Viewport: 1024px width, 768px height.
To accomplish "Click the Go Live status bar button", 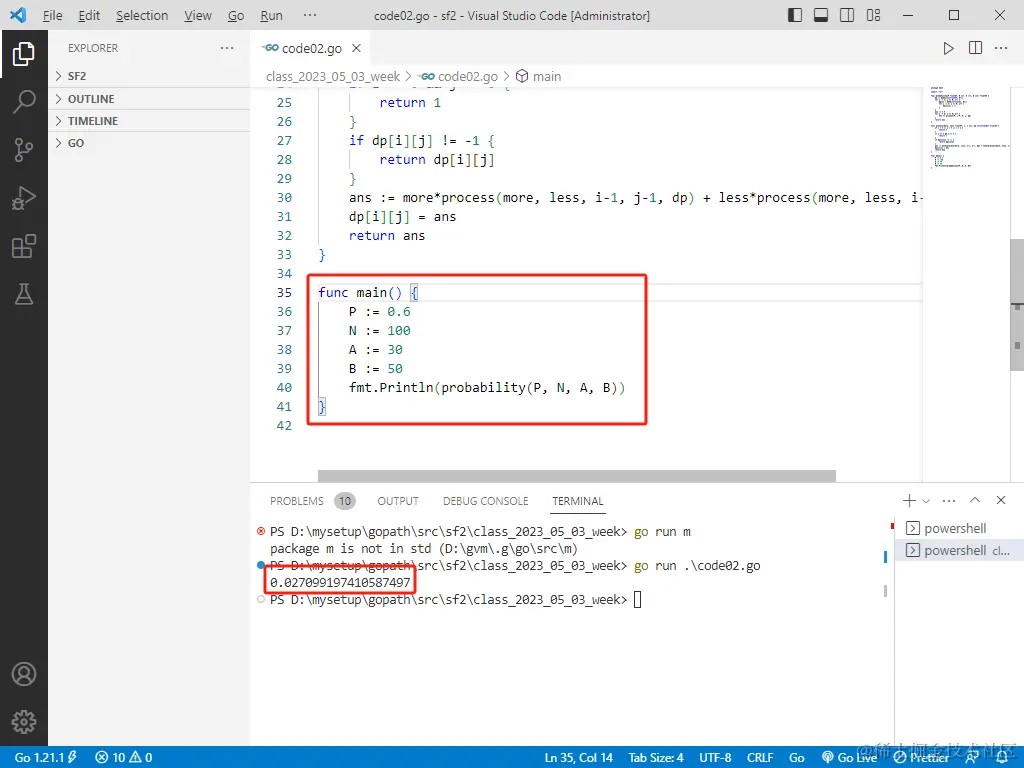I will tap(849, 758).
